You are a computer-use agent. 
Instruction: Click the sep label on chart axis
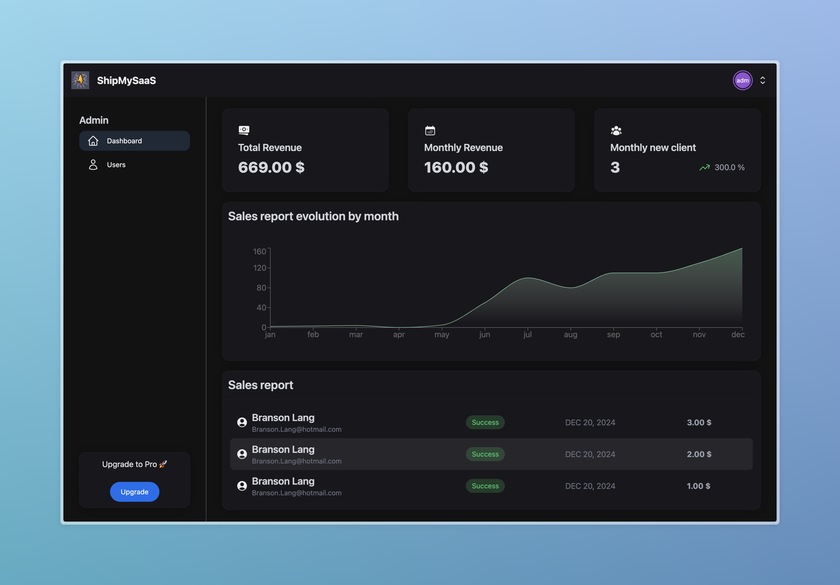click(x=613, y=334)
